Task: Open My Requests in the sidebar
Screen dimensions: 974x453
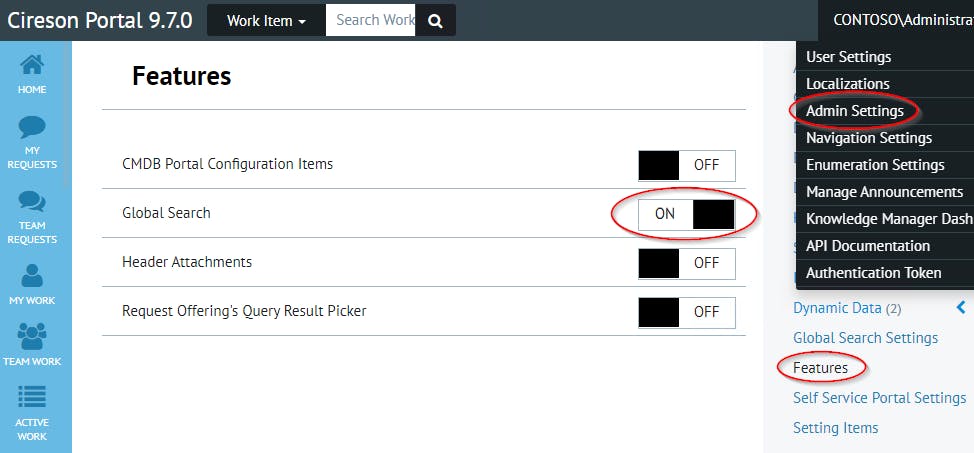Action: click(x=32, y=141)
